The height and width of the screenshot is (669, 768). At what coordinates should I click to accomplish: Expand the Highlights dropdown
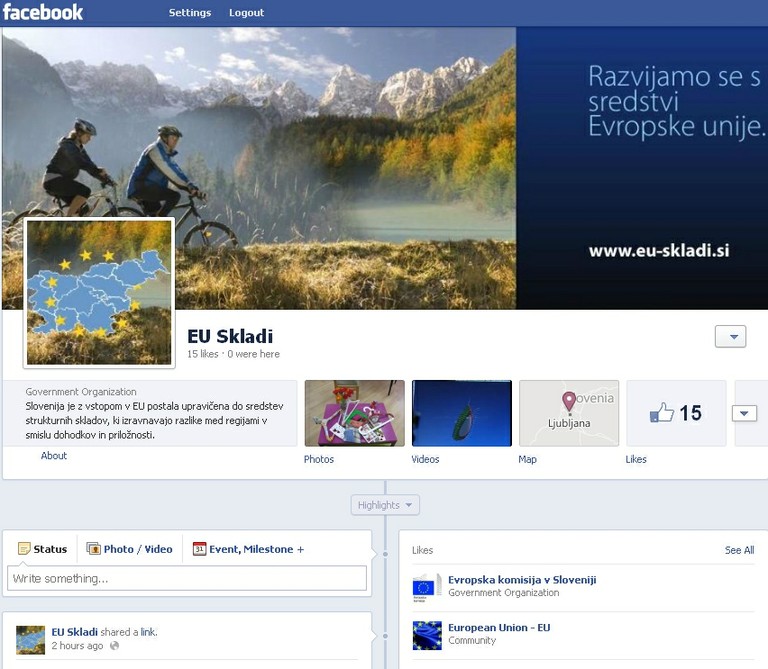click(x=385, y=505)
